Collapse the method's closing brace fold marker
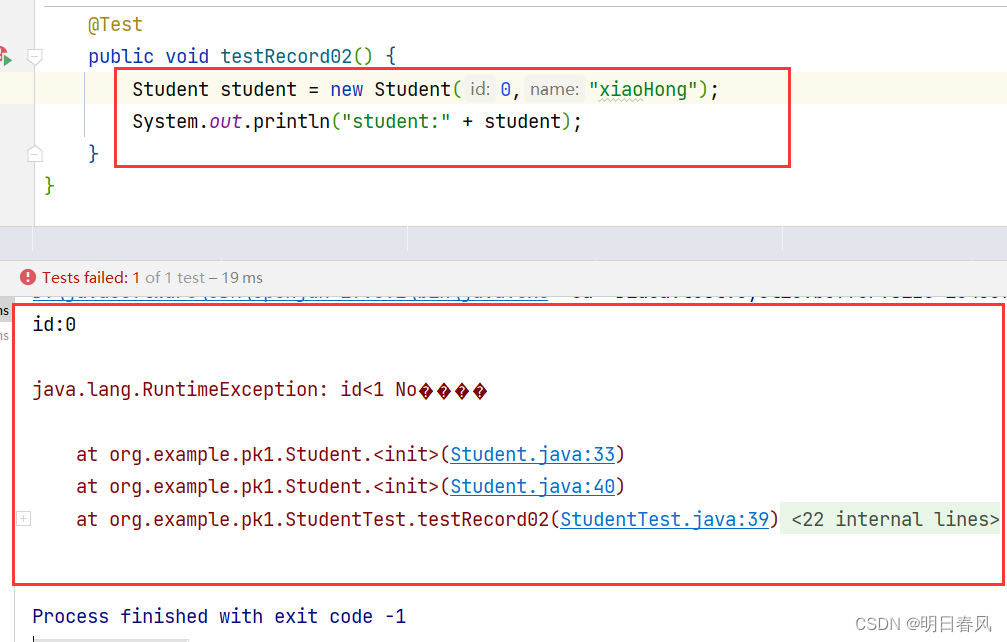 (x=35, y=154)
